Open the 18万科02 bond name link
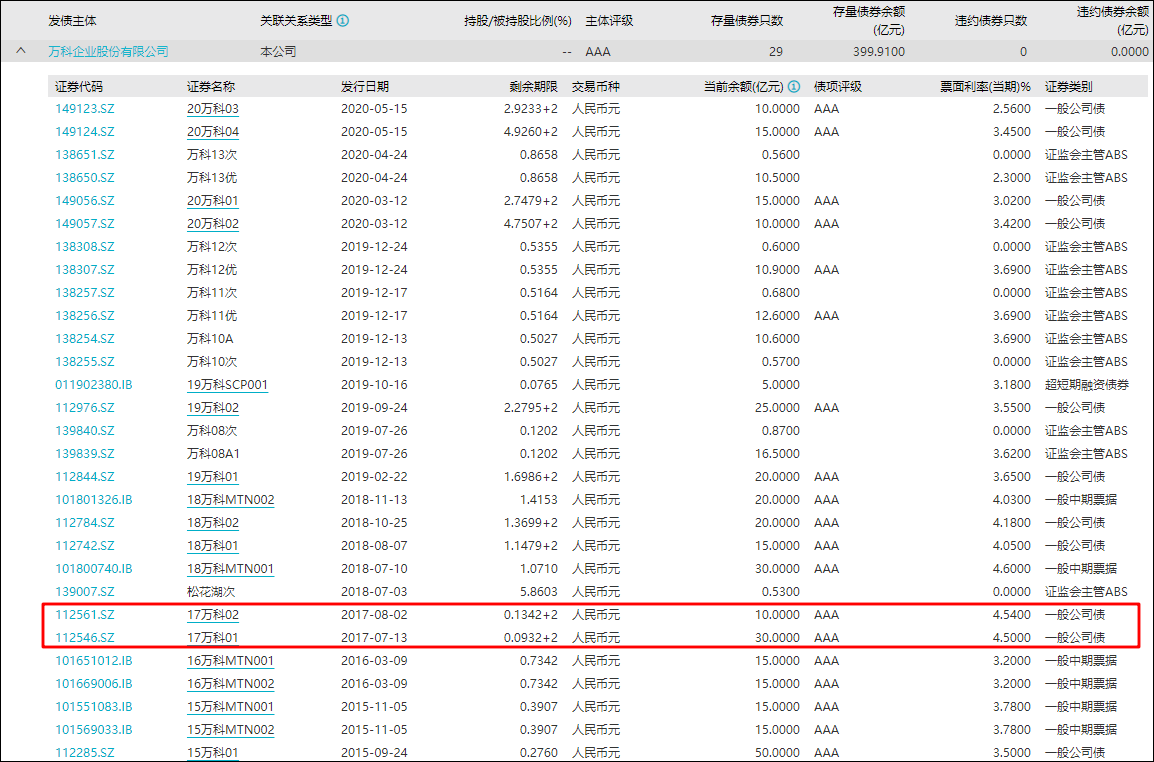The width and height of the screenshot is (1154, 762). [213, 523]
